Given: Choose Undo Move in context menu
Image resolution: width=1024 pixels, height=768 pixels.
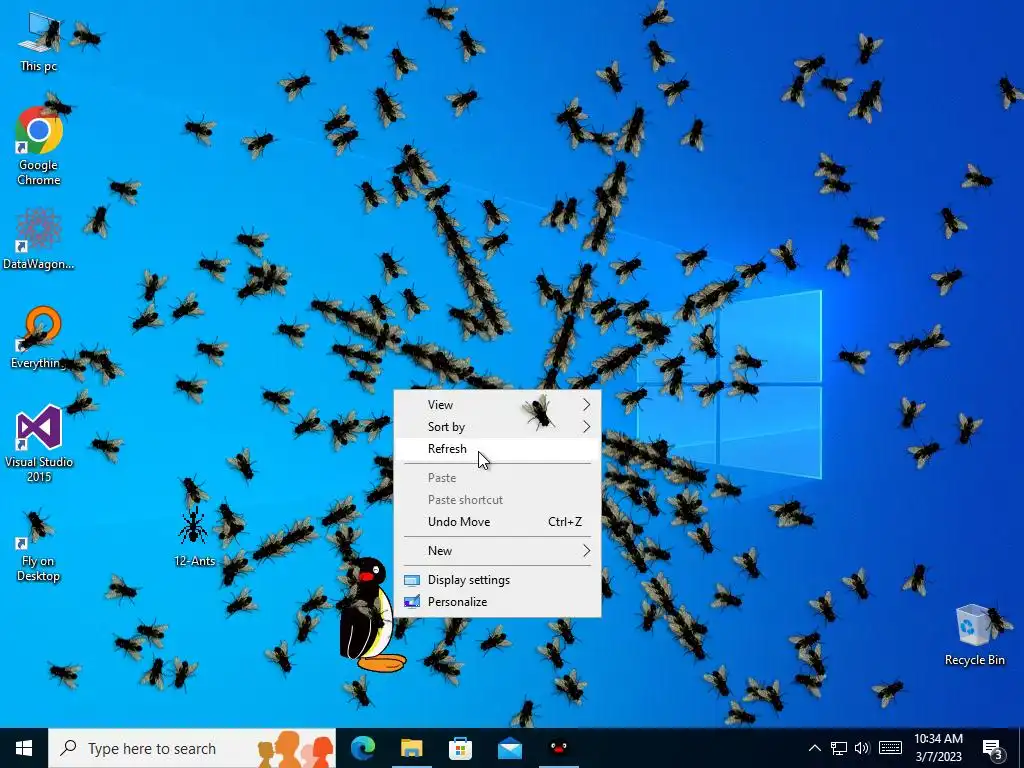Looking at the screenshot, I should tap(497, 522).
